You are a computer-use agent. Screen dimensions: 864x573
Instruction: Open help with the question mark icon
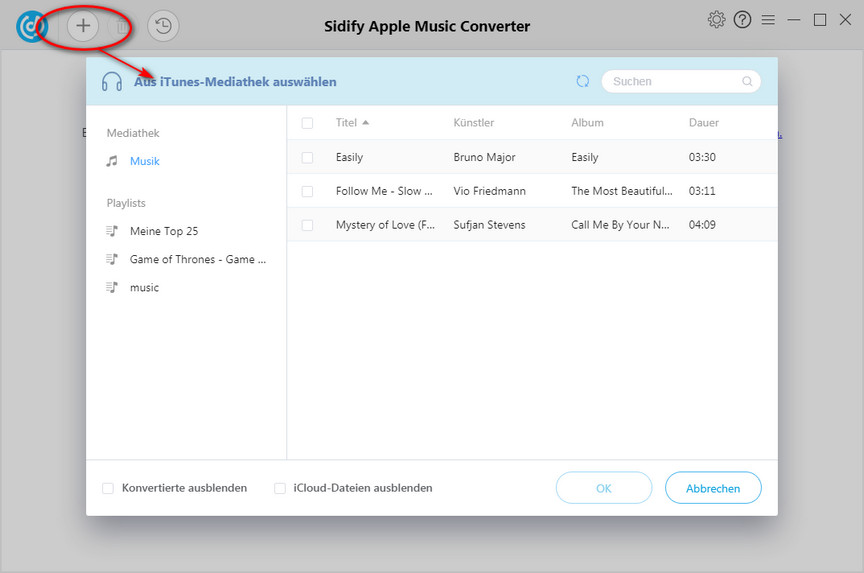(x=742, y=20)
